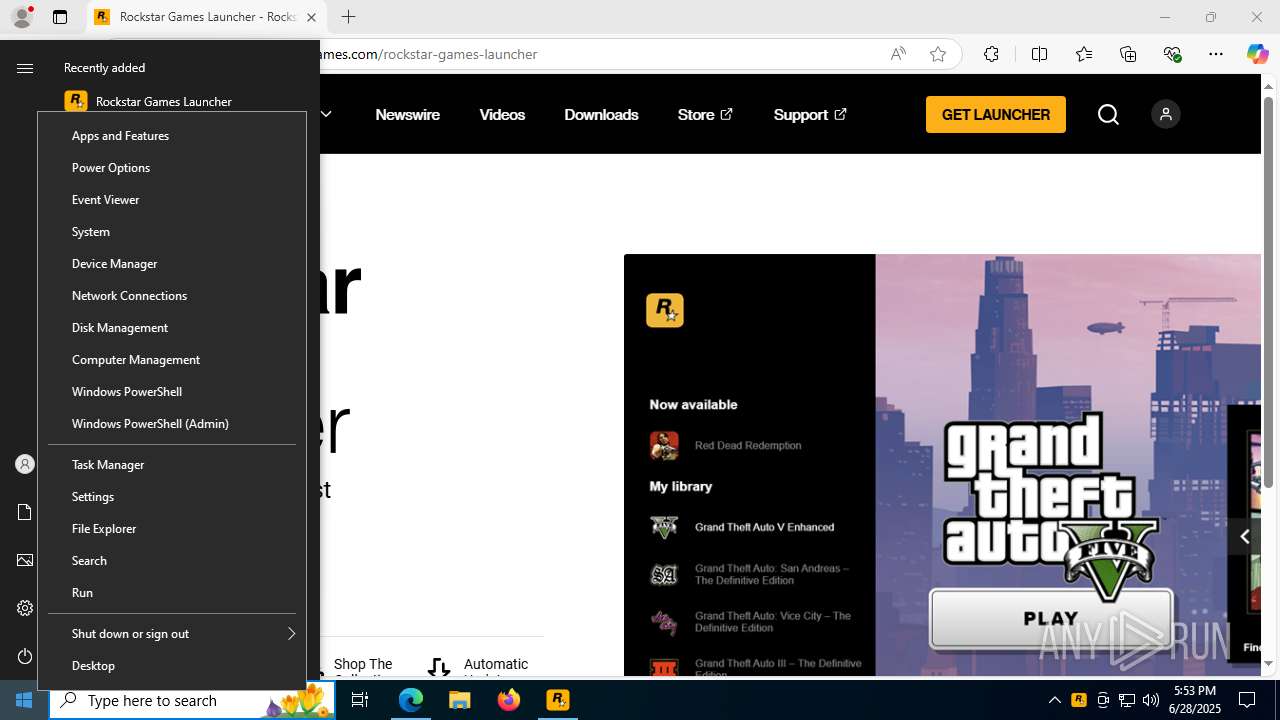Screen dimensions: 1280x720
Task: Launch Windows PowerShell (non-admin) entry
Action: 172,391
